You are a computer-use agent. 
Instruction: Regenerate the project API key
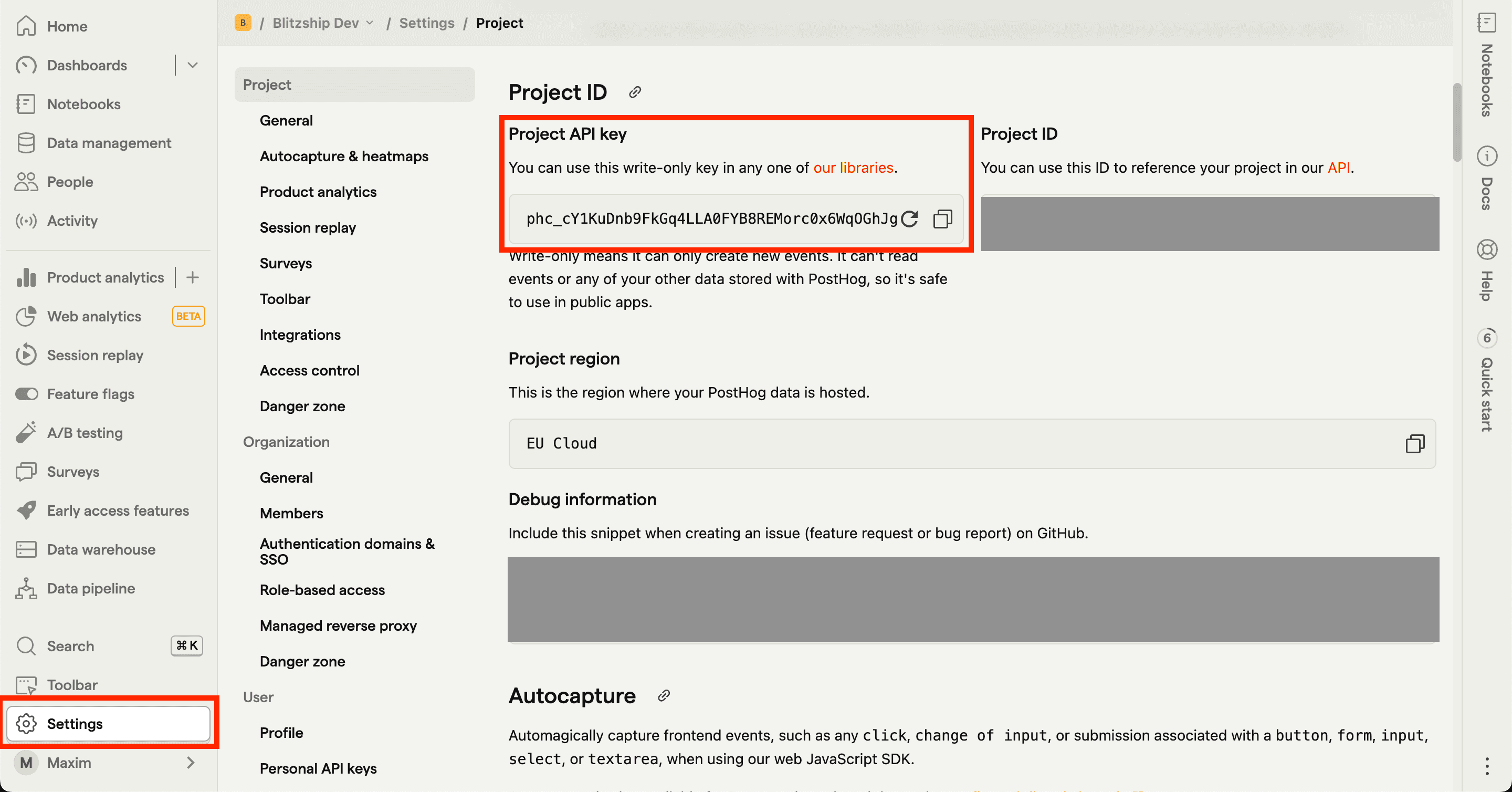(x=910, y=219)
